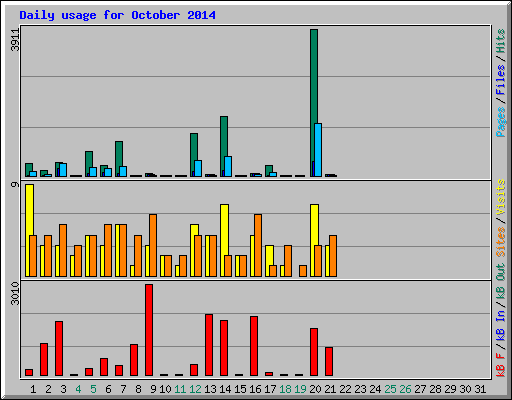Select the red kB bar on day 16
Screen dimensions: 512x400
[254, 346]
